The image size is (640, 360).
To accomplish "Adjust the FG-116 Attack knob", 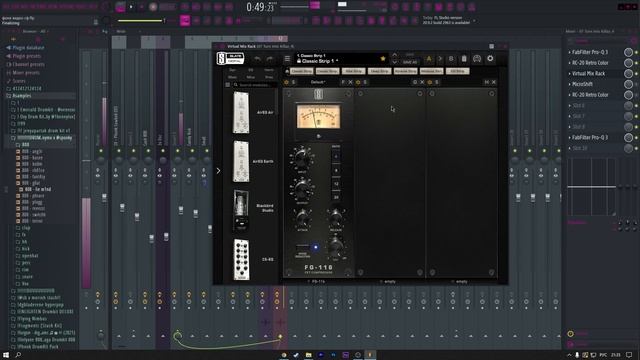I will pyautogui.click(x=302, y=218).
